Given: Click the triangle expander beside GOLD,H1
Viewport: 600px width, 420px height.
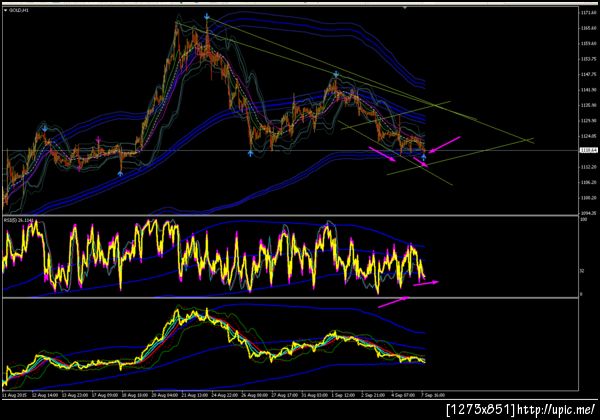Looking at the screenshot, I should click(x=5, y=10).
